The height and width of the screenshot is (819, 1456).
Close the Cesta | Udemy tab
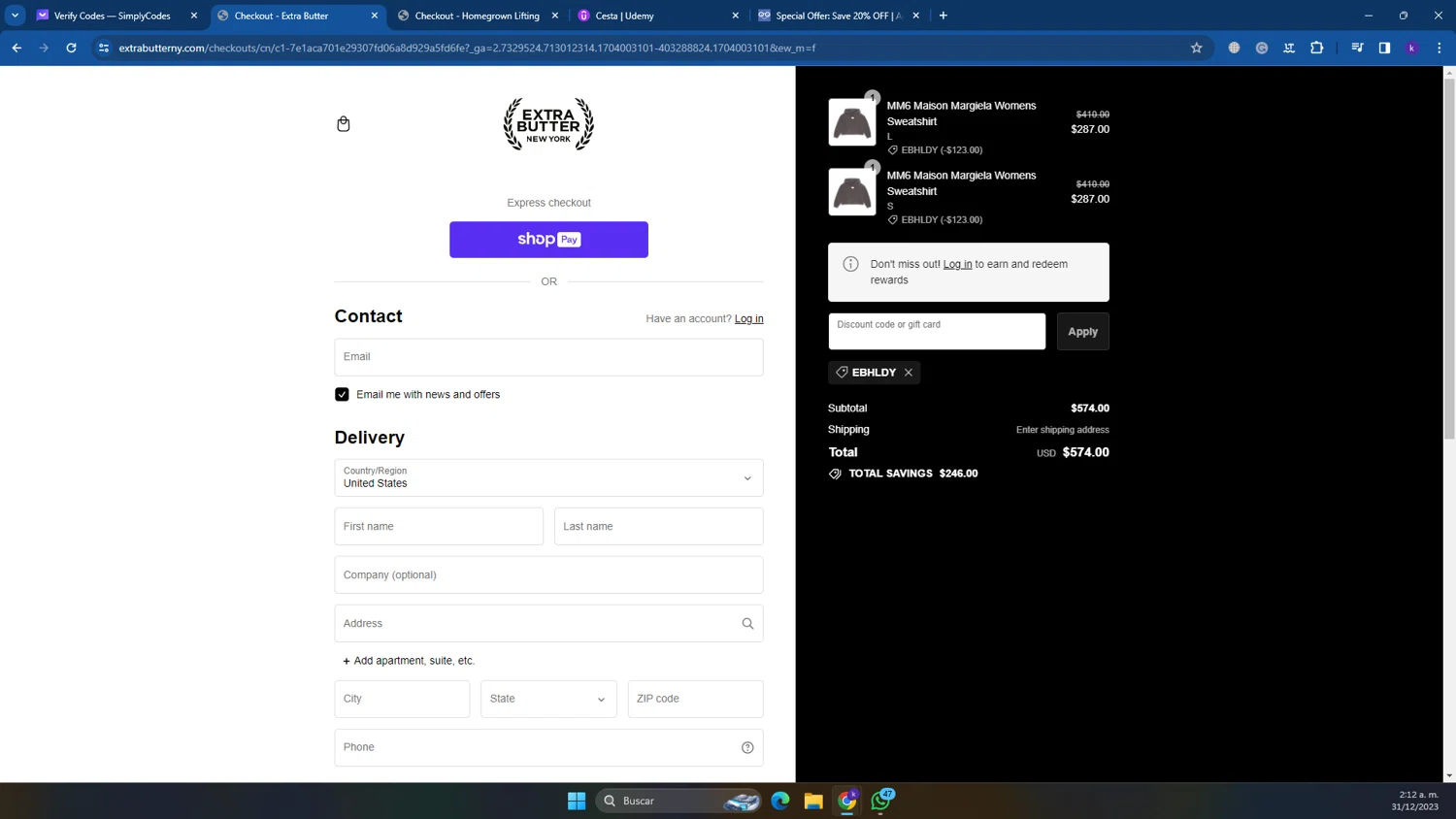tap(736, 16)
